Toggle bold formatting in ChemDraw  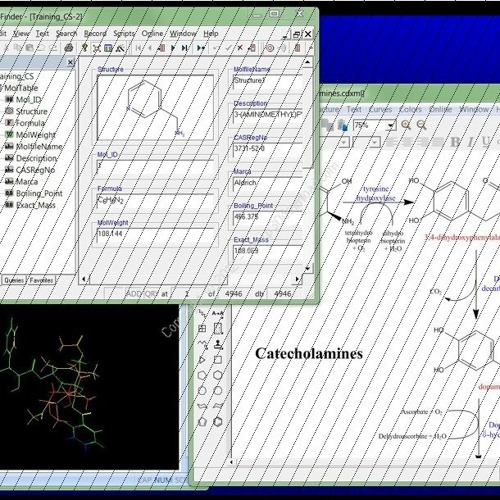tap(455, 142)
